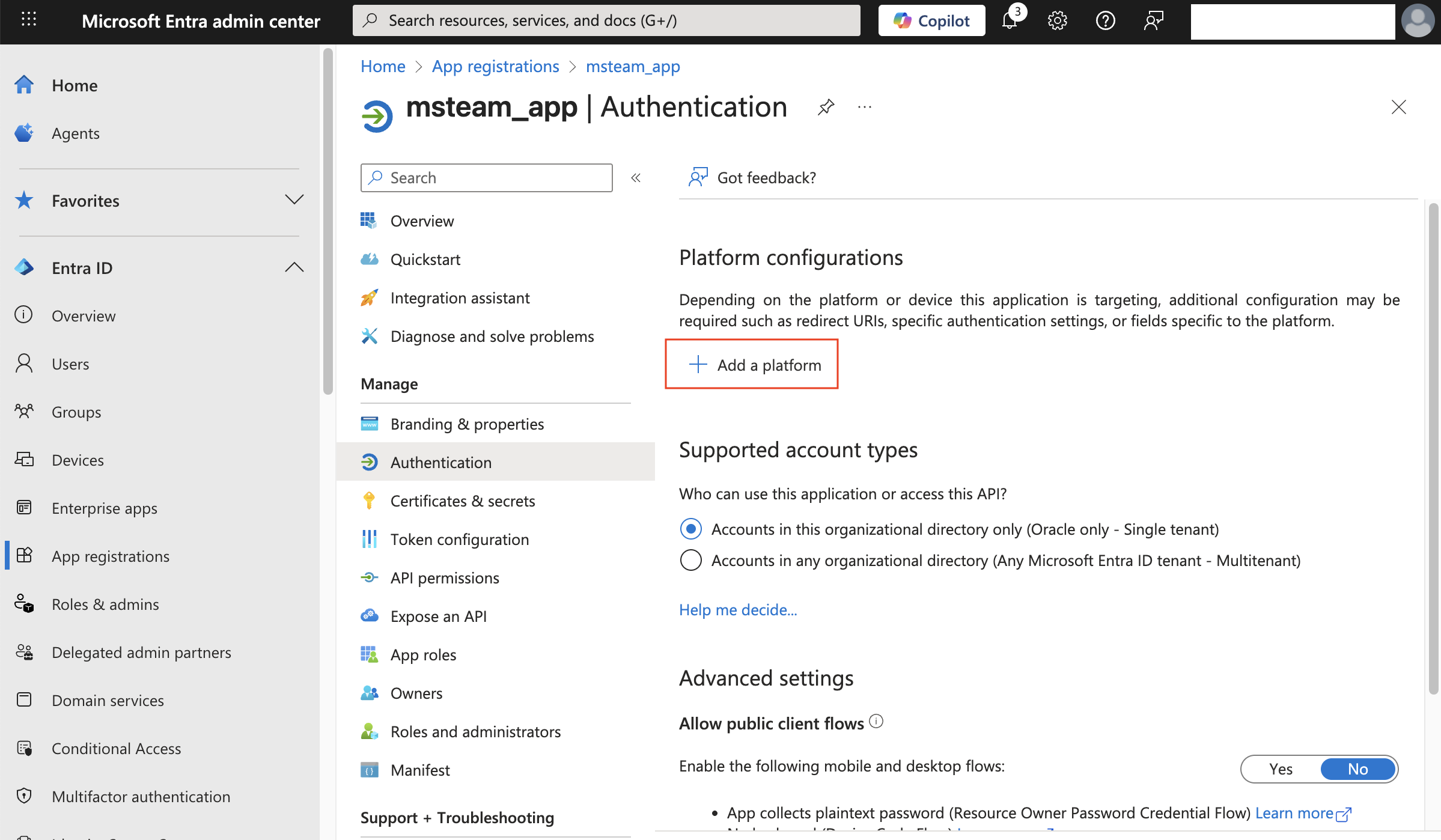Select single tenant organizational directory option
The image size is (1441, 840).
[690, 529]
